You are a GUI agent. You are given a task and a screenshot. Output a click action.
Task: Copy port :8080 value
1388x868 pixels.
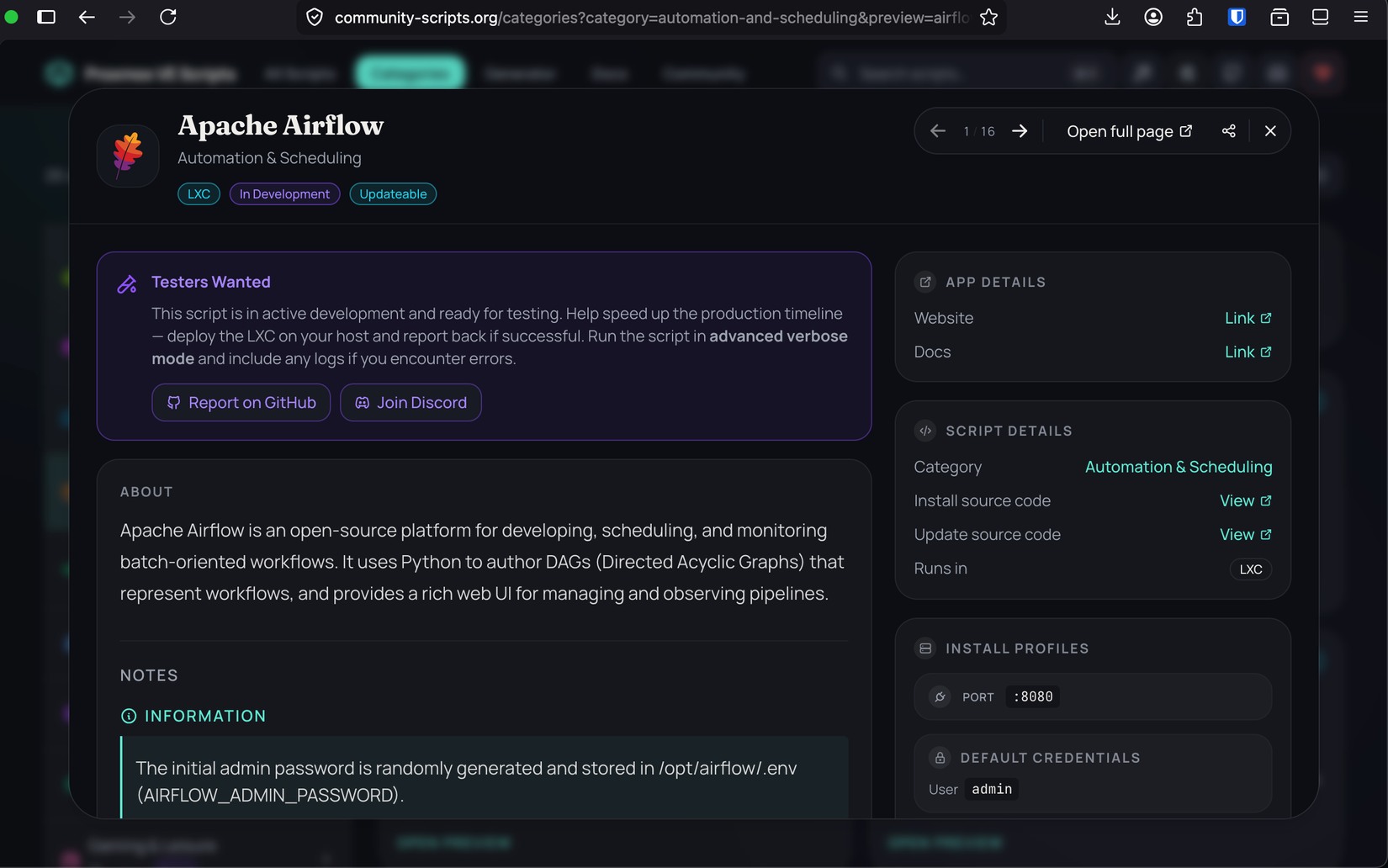tap(1033, 696)
